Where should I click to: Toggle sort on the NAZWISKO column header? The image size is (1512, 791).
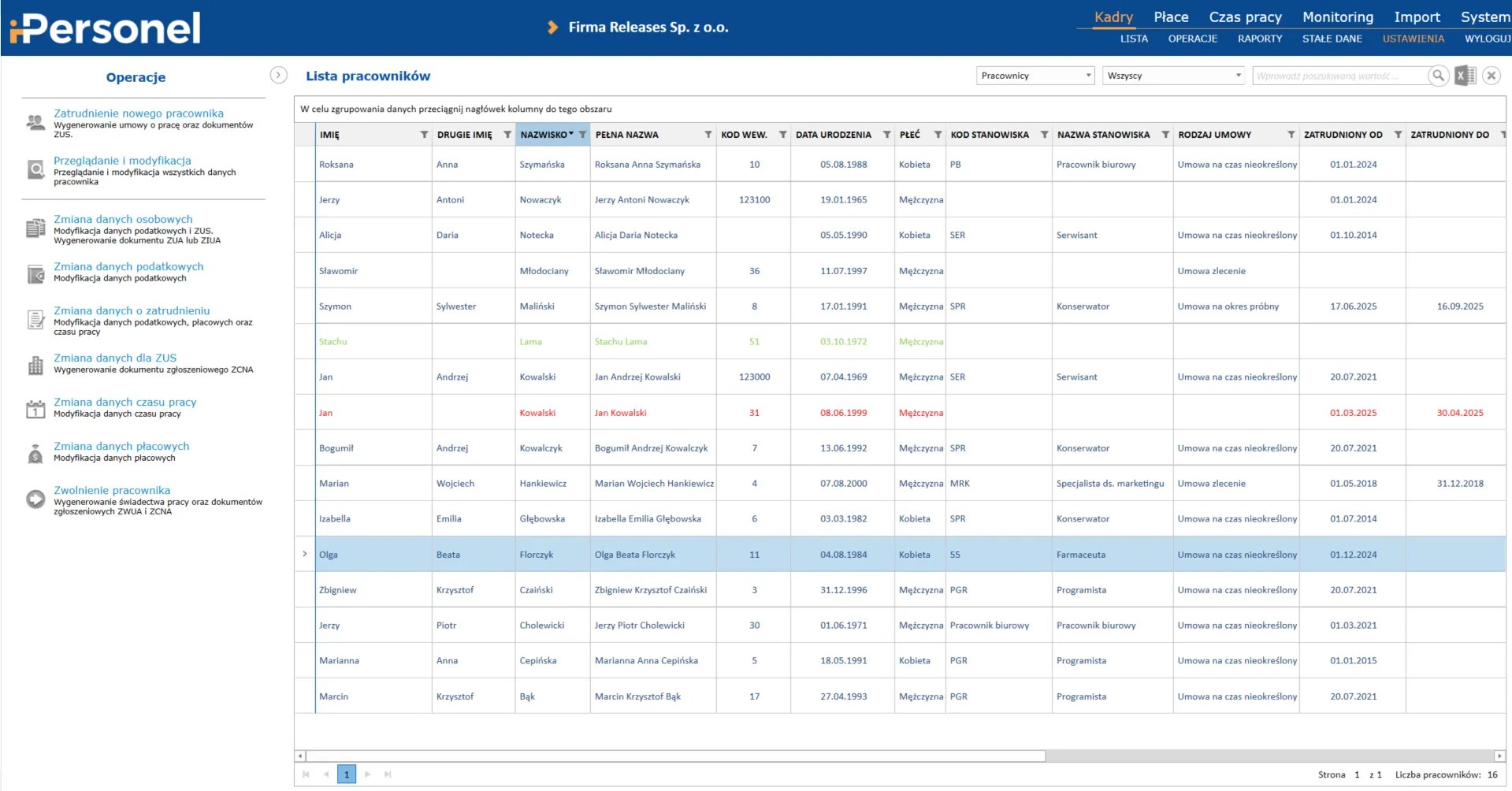tap(544, 135)
